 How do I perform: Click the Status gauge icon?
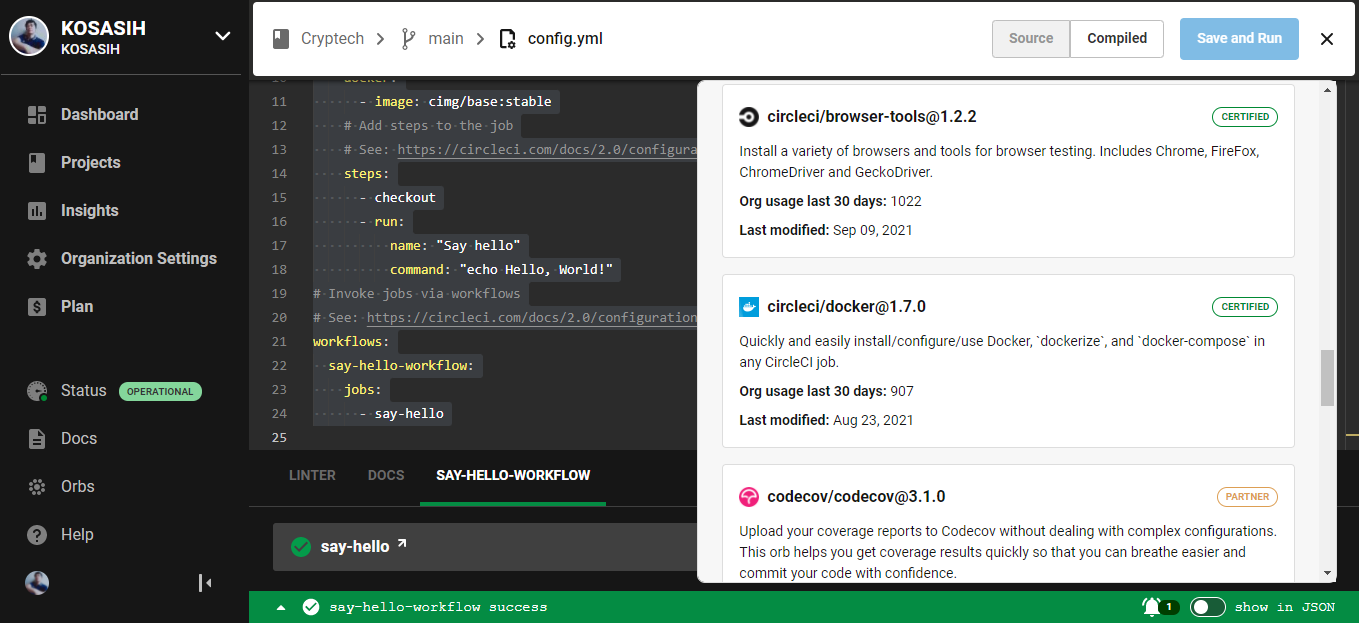37,391
